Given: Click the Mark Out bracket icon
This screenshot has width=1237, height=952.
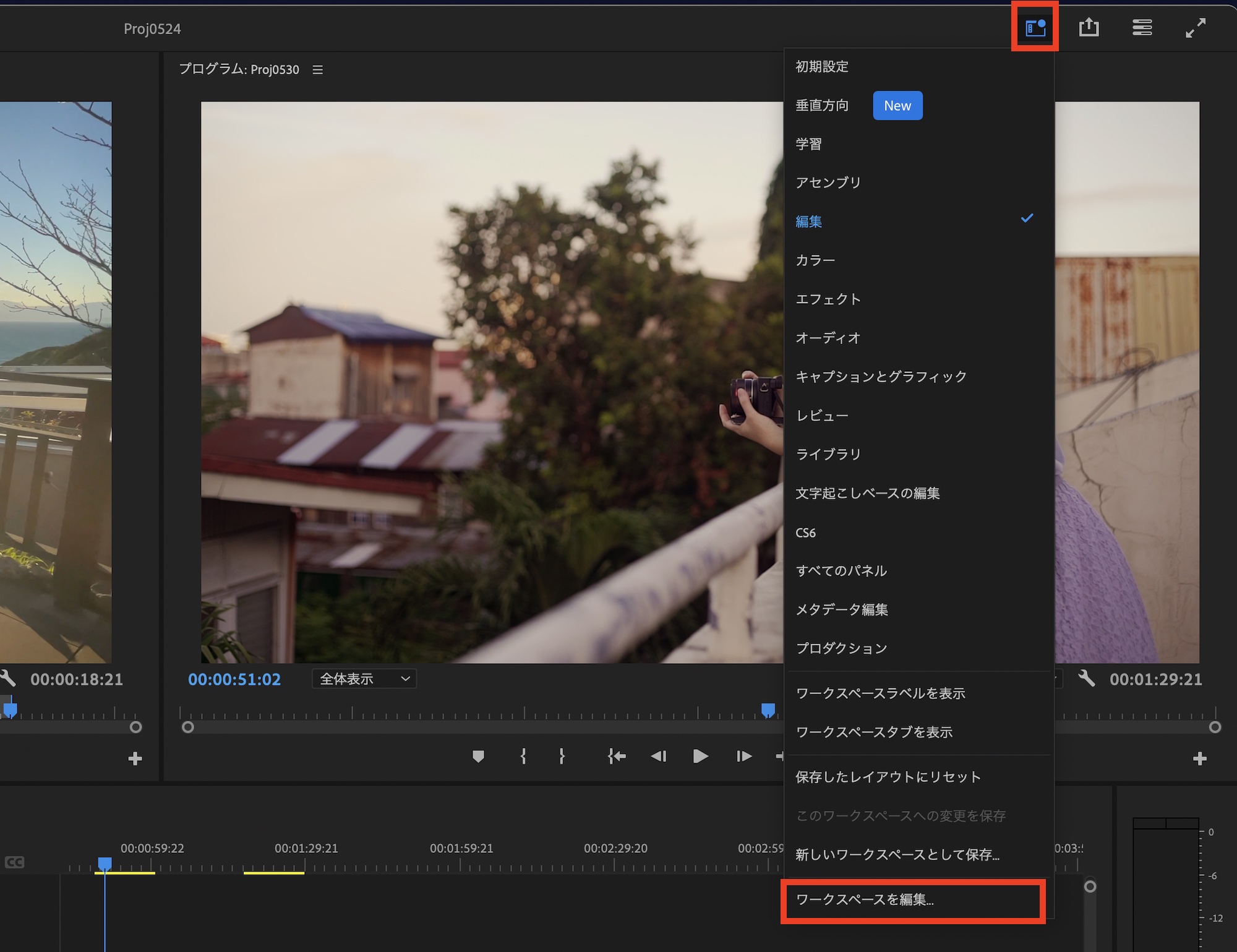Looking at the screenshot, I should coord(562,756).
